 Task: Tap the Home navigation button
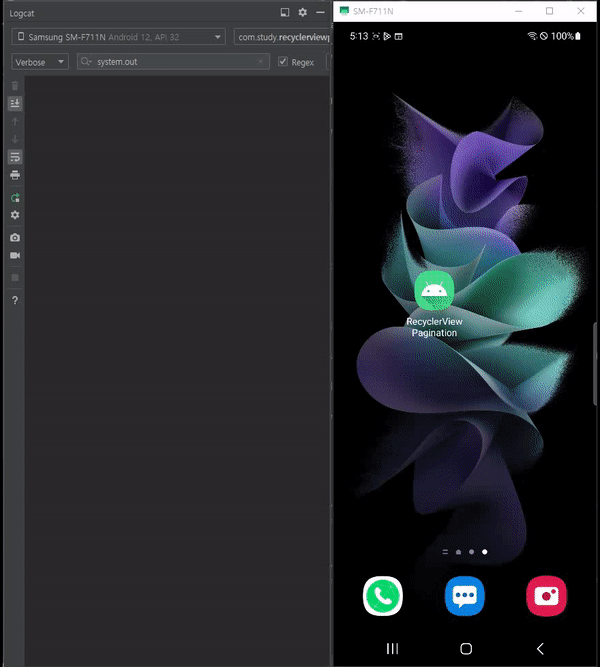466,649
